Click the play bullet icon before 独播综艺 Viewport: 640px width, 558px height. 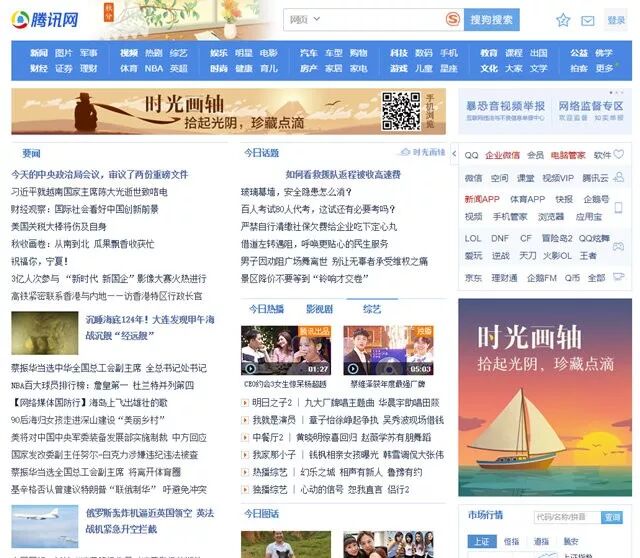[x=245, y=489]
